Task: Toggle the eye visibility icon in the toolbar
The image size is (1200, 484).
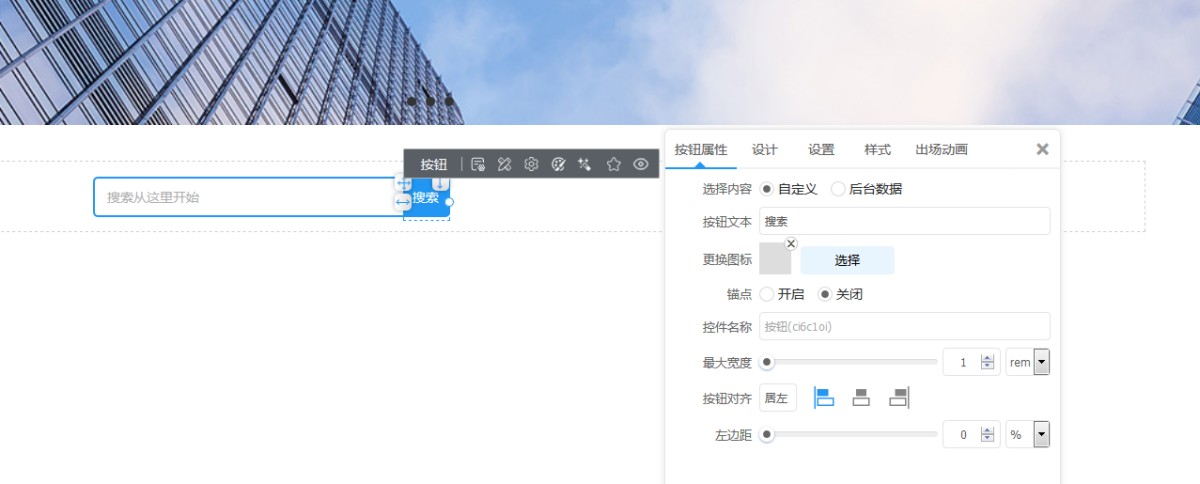Action: click(641, 164)
